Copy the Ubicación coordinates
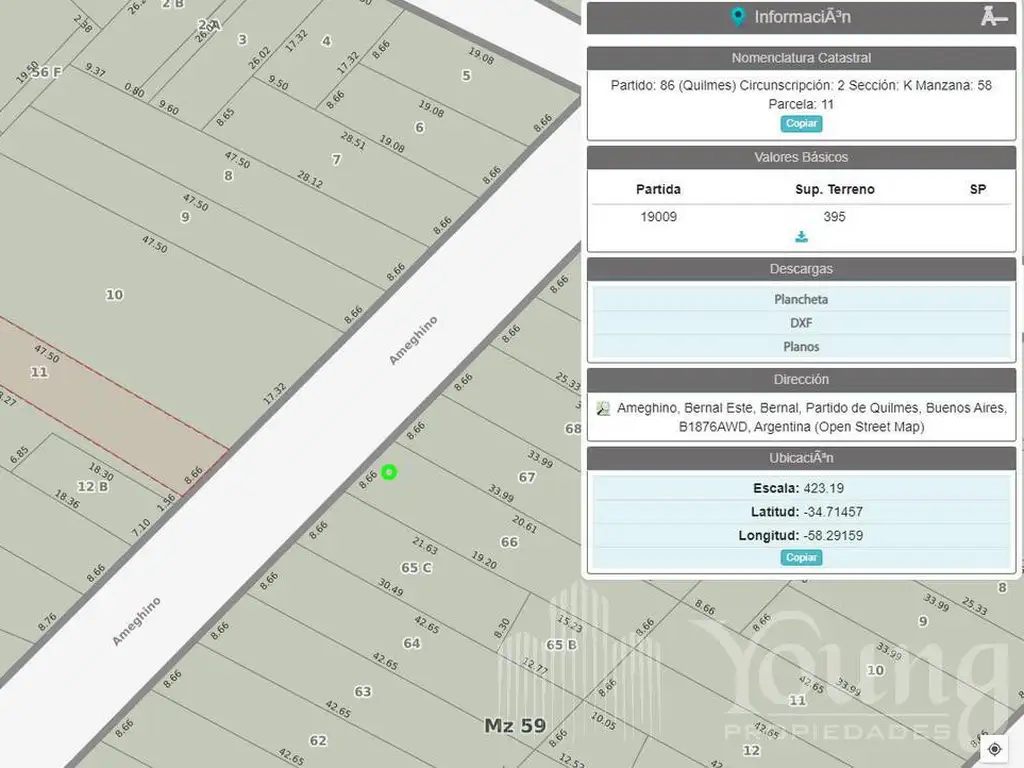Viewport: 1024px width, 768px height. 801,558
